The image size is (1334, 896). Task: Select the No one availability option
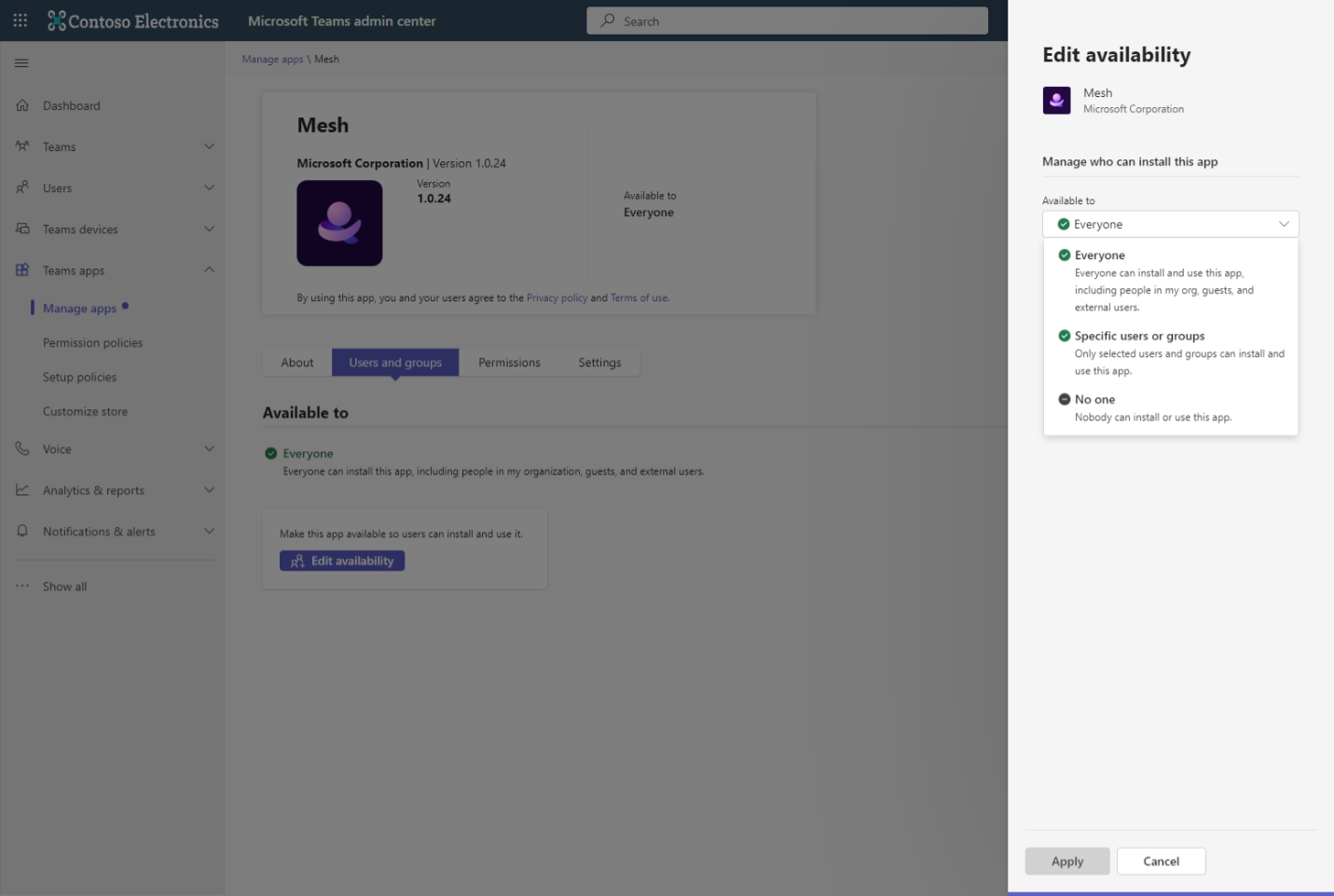(1094, 400)
